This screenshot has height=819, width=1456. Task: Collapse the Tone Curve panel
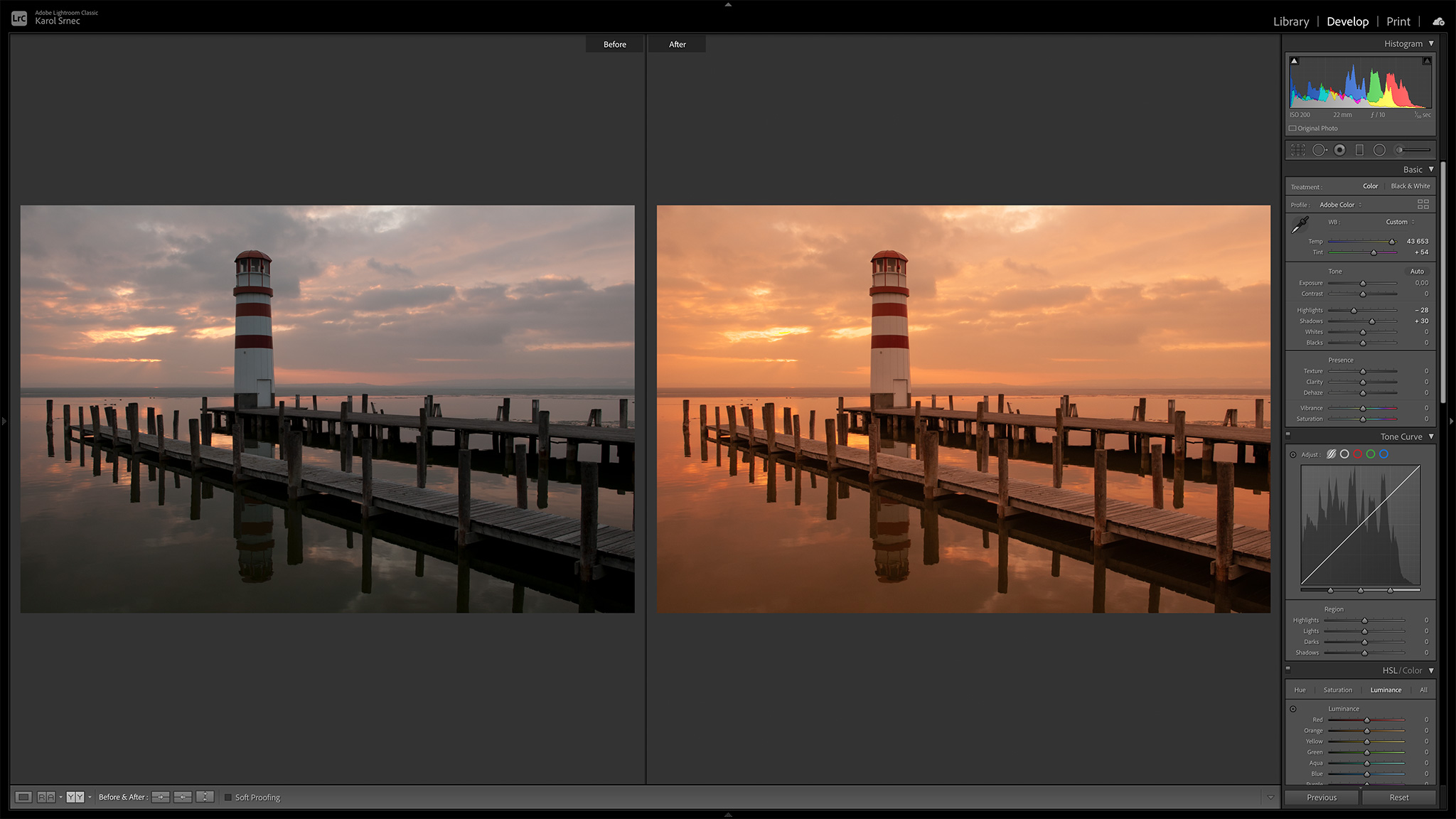[1431, 437]
